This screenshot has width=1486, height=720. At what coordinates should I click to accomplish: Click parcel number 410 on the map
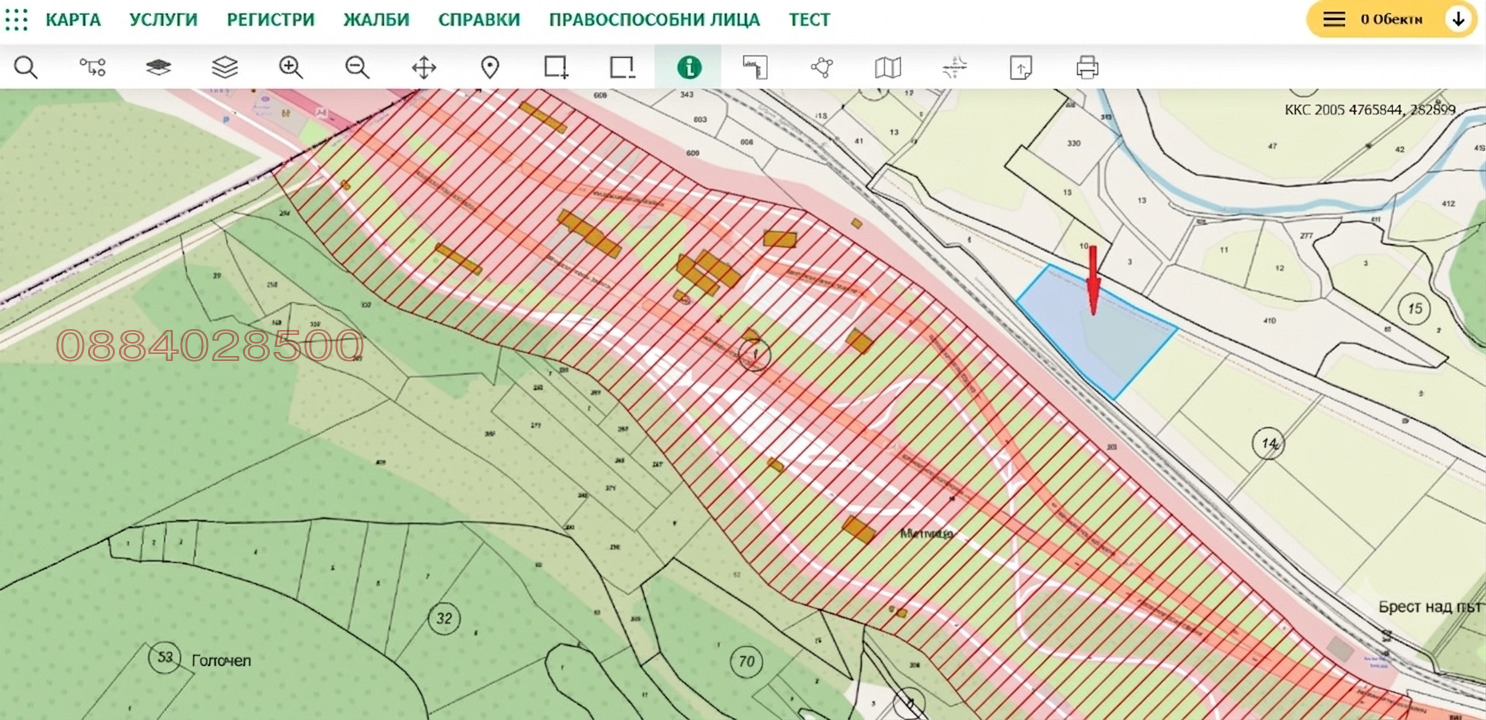pos(1270,321)
